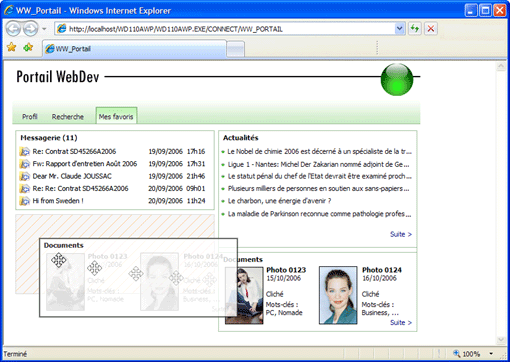Click the page scrollbar down arrow
This screenshot has height=362, width=510.
point(501,340)
